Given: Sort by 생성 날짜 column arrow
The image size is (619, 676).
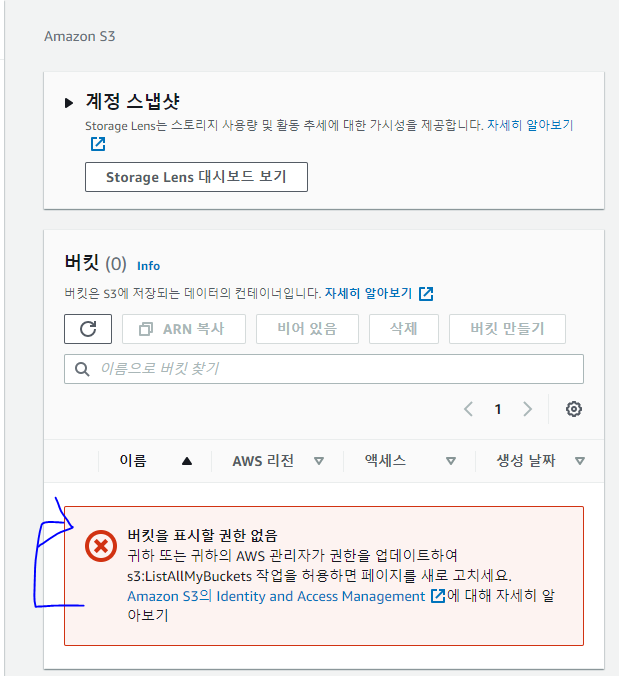Looking at the screenshot, I should pos(580,461).
